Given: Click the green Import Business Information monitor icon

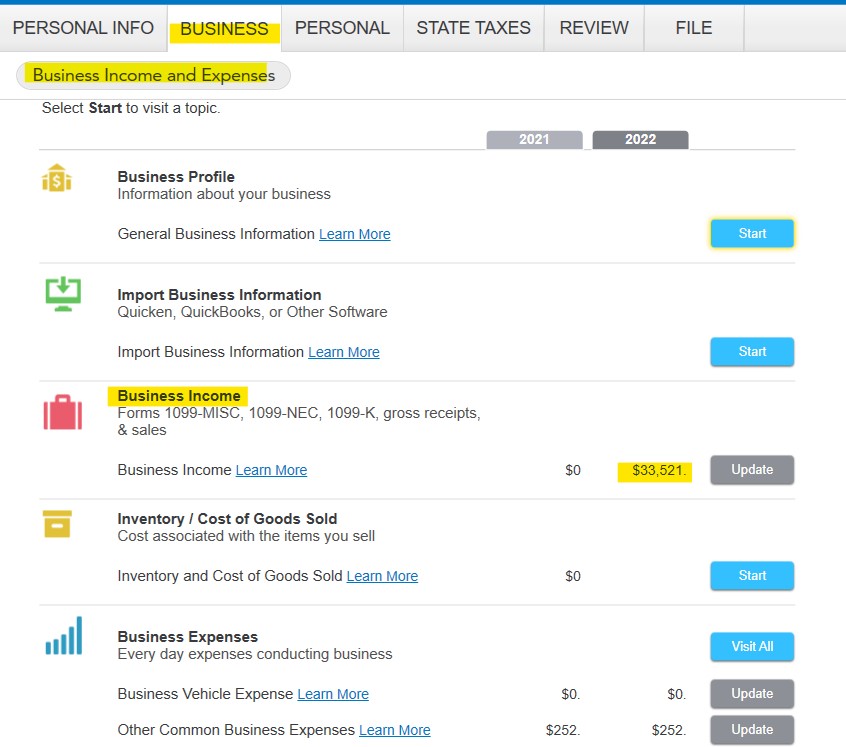Looking at the screenshot, I should pos(63,293).
